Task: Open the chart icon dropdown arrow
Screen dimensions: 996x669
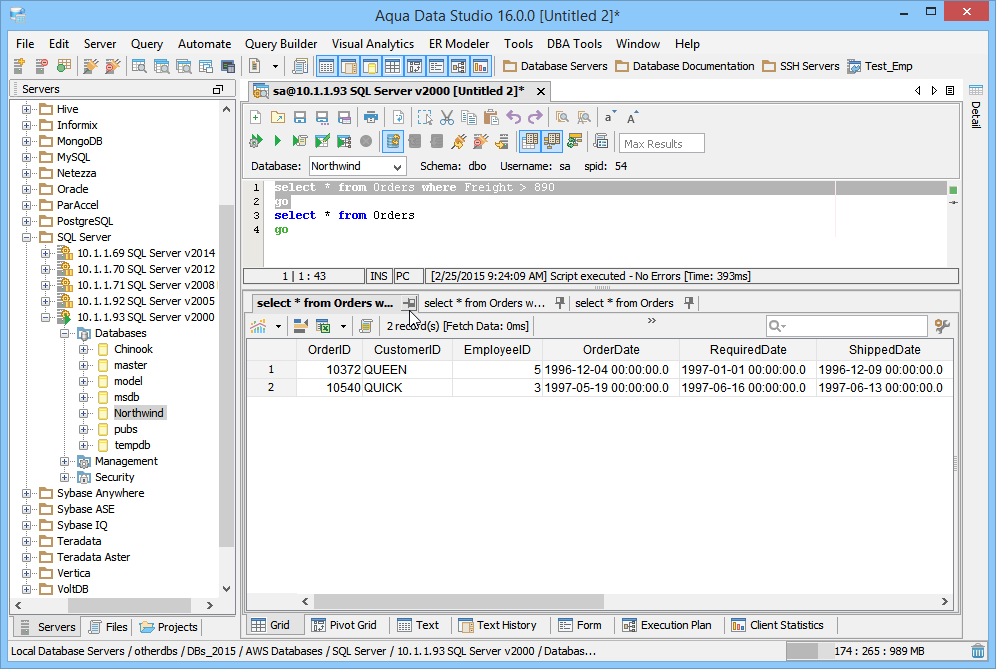Action: coord(278,327)
